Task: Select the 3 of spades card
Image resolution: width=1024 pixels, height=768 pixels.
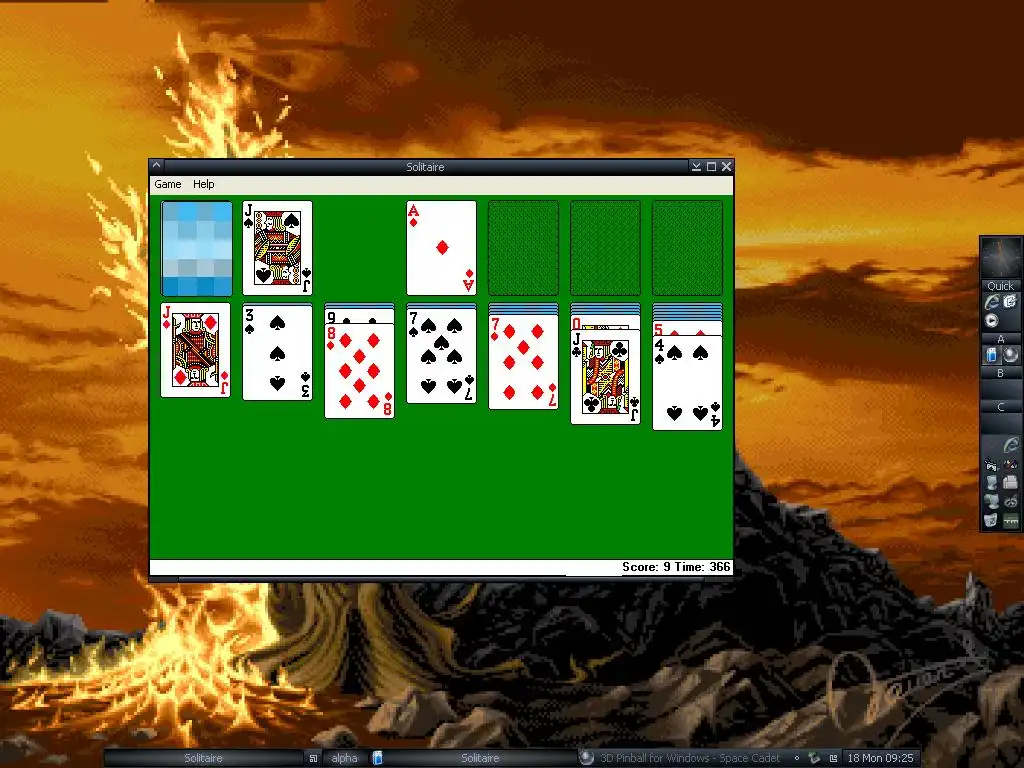Action: coord(277,352)
